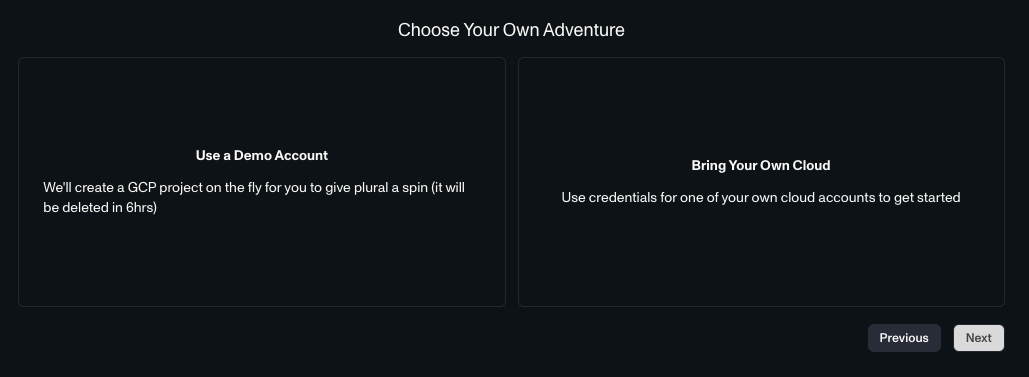Select the Use a Demo Account card
The width and height of the screenshot is (1029, 377).
coord(262,181)
